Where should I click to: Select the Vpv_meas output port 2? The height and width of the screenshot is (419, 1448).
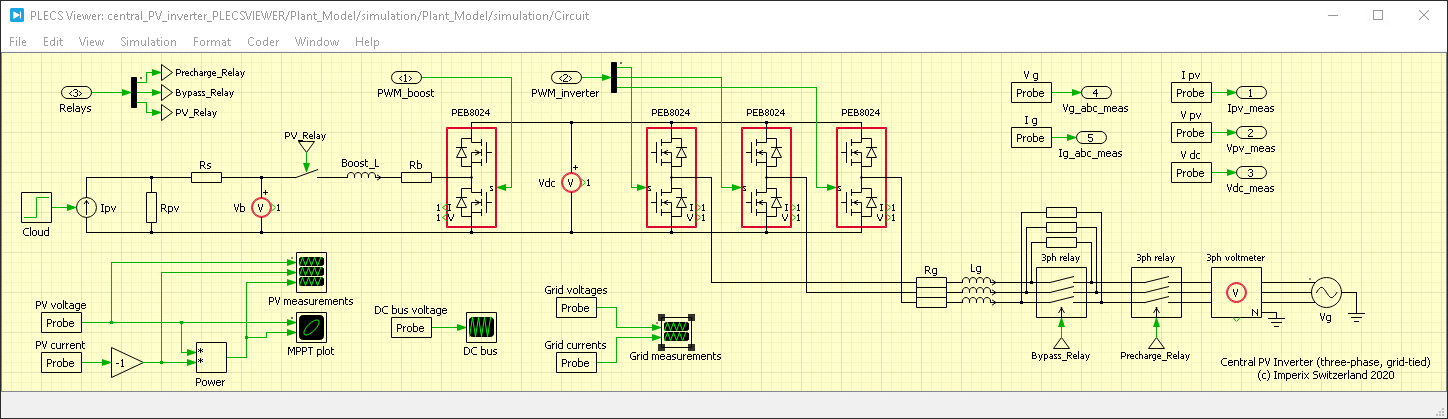pos(1250,132)
